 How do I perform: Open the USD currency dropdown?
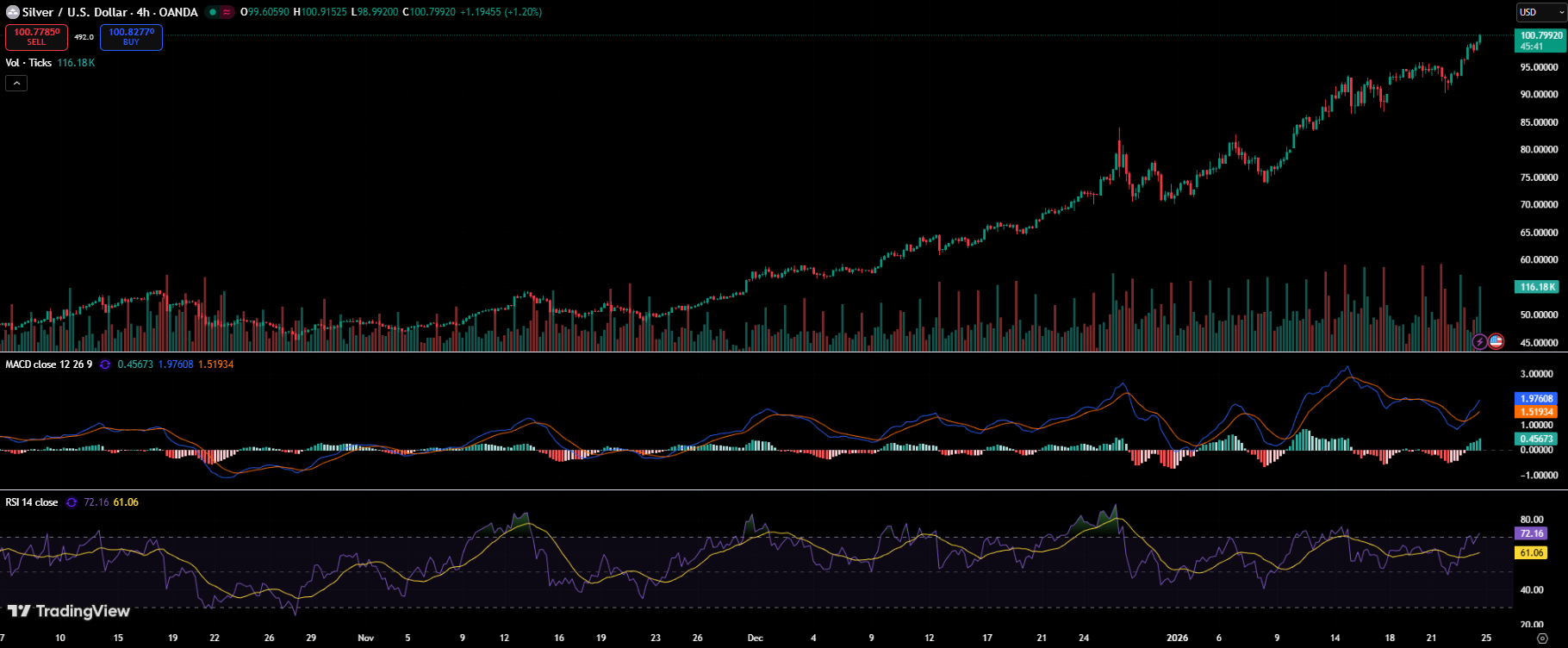1540,12
